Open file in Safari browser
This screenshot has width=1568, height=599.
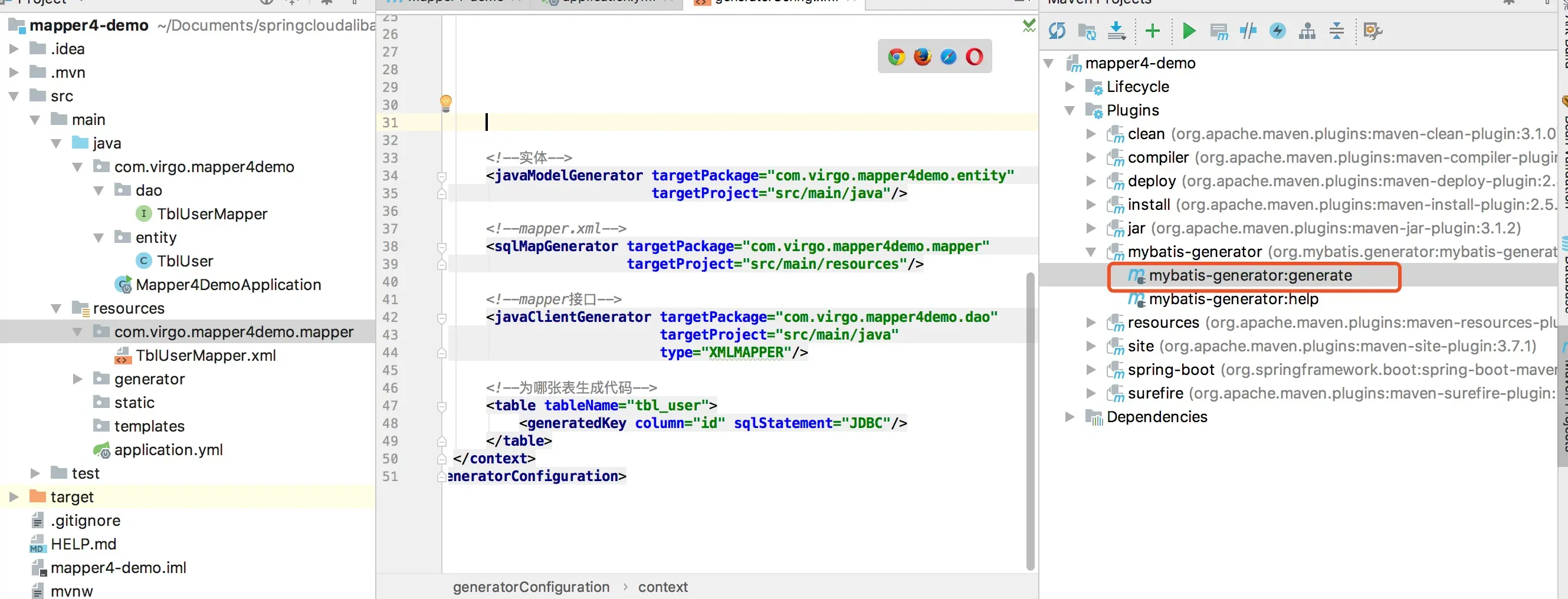[949, 57]
